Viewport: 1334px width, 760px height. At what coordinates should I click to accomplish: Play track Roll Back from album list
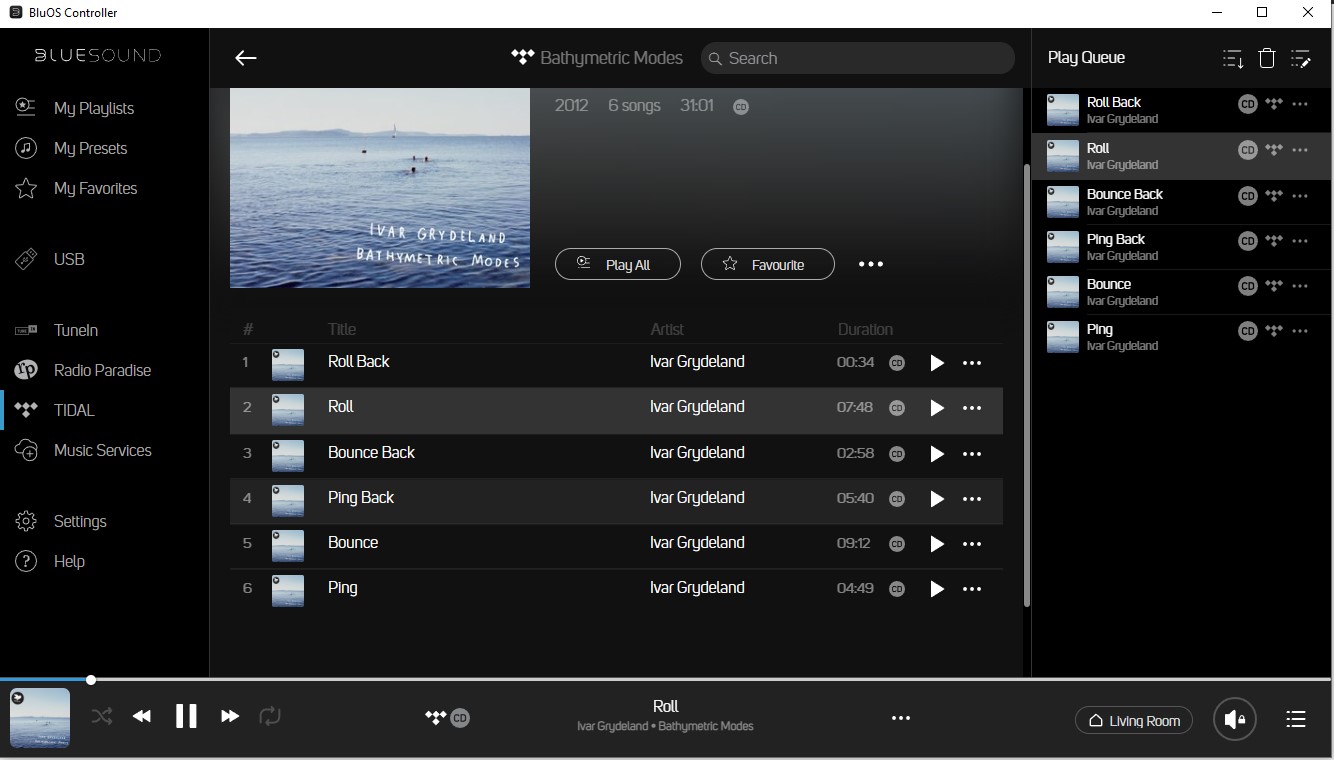pyautogui.click(x=937, y=363)
